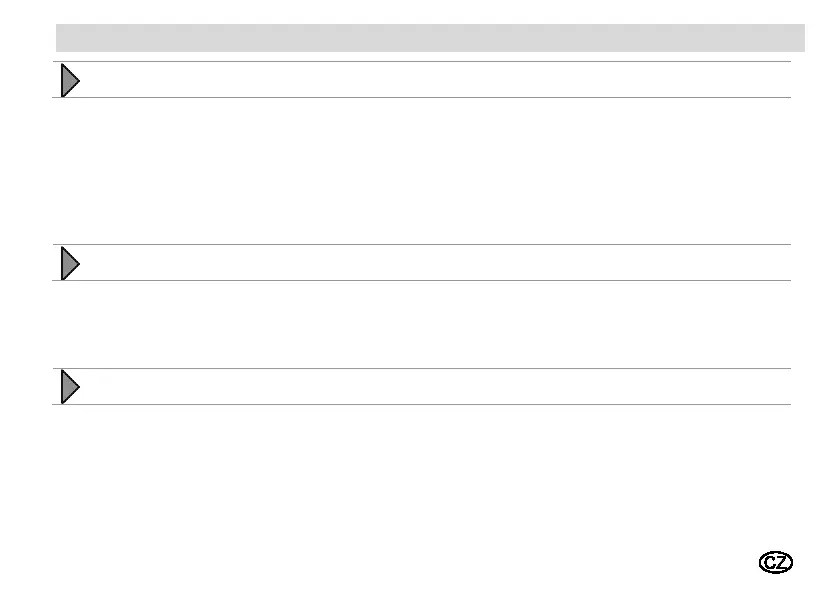Screen dimensions: 839x595
Task: Select the first section heading row
Action: coord(422,80)
